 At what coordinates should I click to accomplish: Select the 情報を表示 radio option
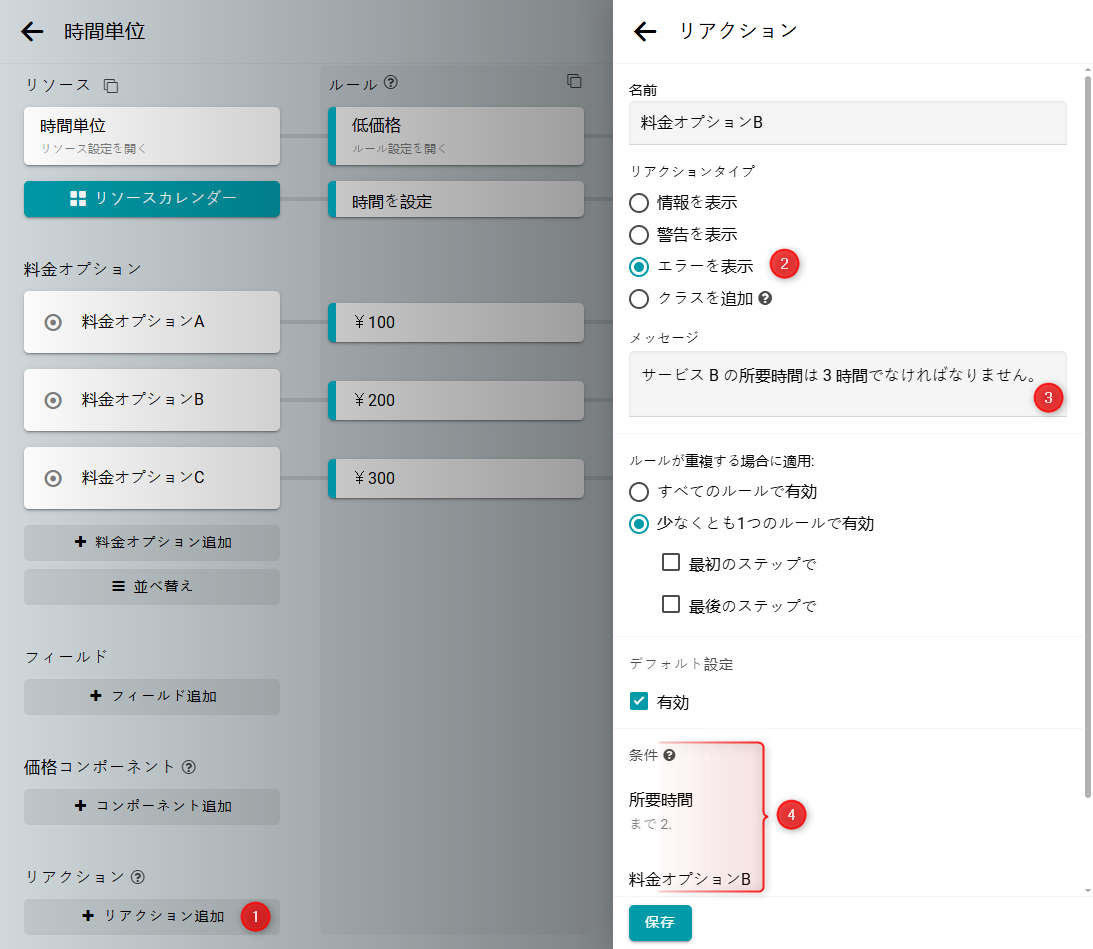click(x=639, y=203)
